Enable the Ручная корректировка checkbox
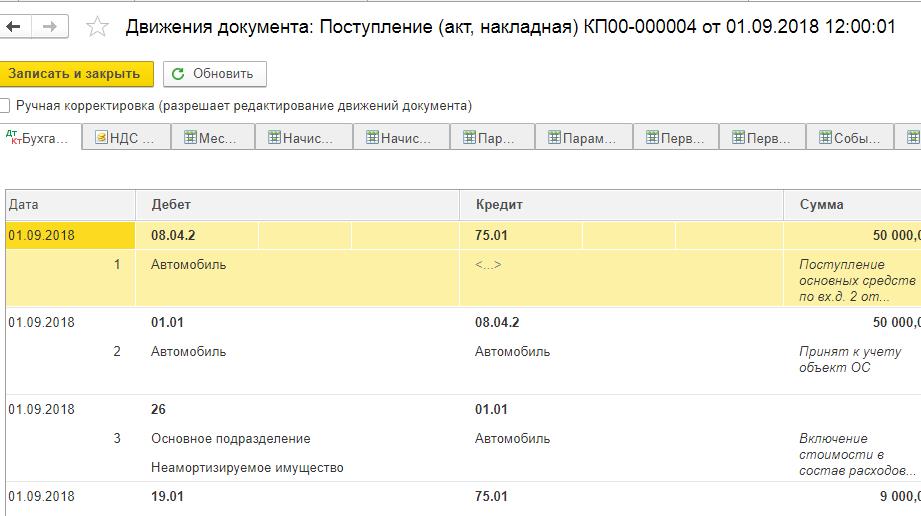The height and width of the screenshot is (516, 921). tap(5, 105)
